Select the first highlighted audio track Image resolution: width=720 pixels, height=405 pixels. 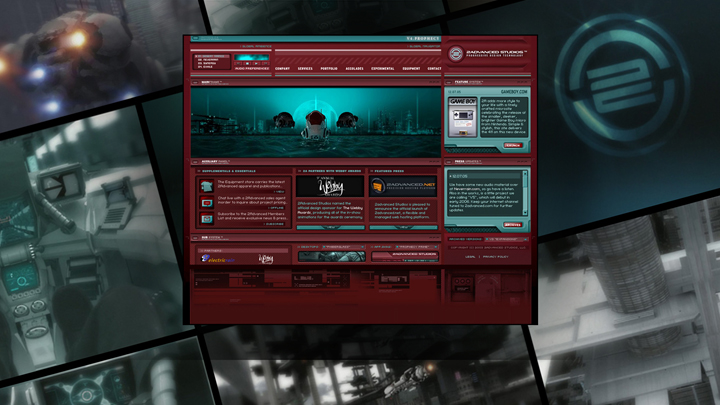(x=211, y=56)
